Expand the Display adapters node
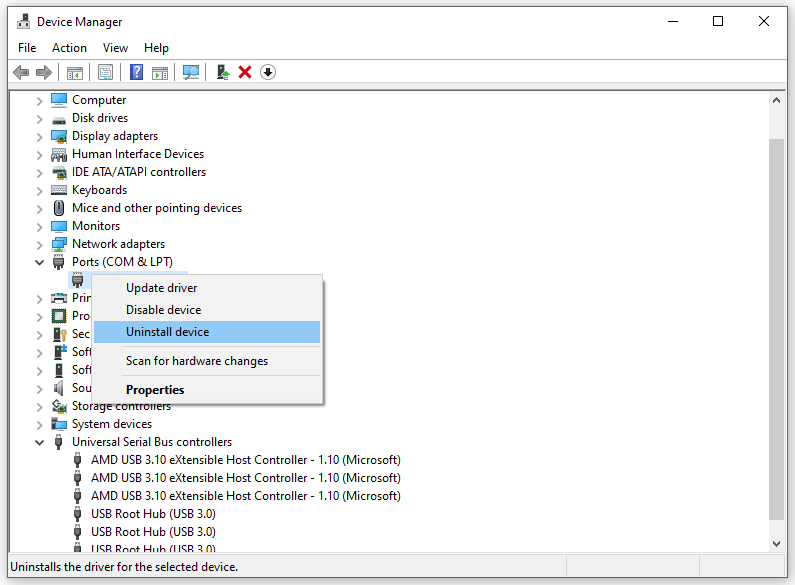 tap(40, 137)
